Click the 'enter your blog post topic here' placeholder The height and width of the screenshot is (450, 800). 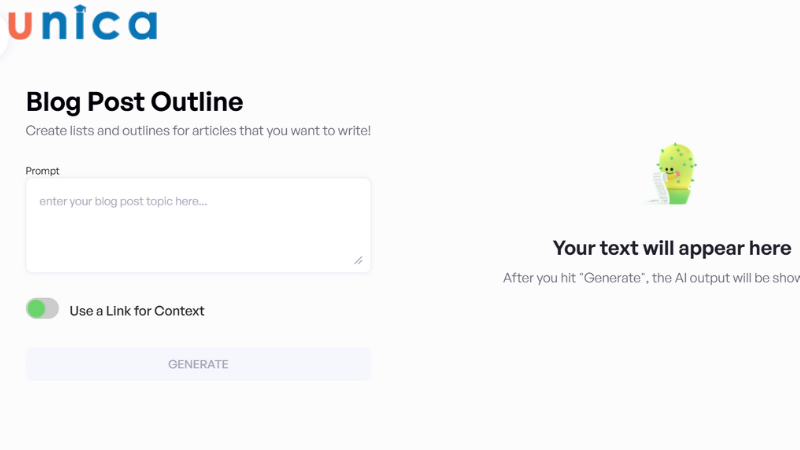point(123,201)
